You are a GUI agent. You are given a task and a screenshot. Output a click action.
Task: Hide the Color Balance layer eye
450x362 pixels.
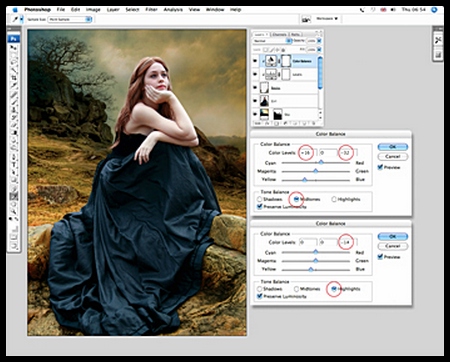[255, 61]
